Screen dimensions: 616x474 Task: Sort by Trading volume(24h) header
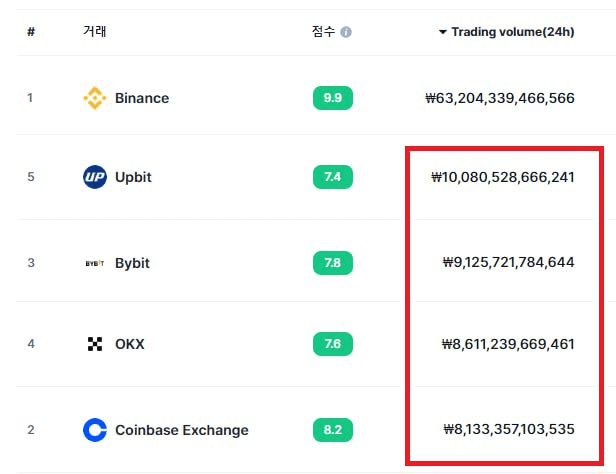(513, 32)
